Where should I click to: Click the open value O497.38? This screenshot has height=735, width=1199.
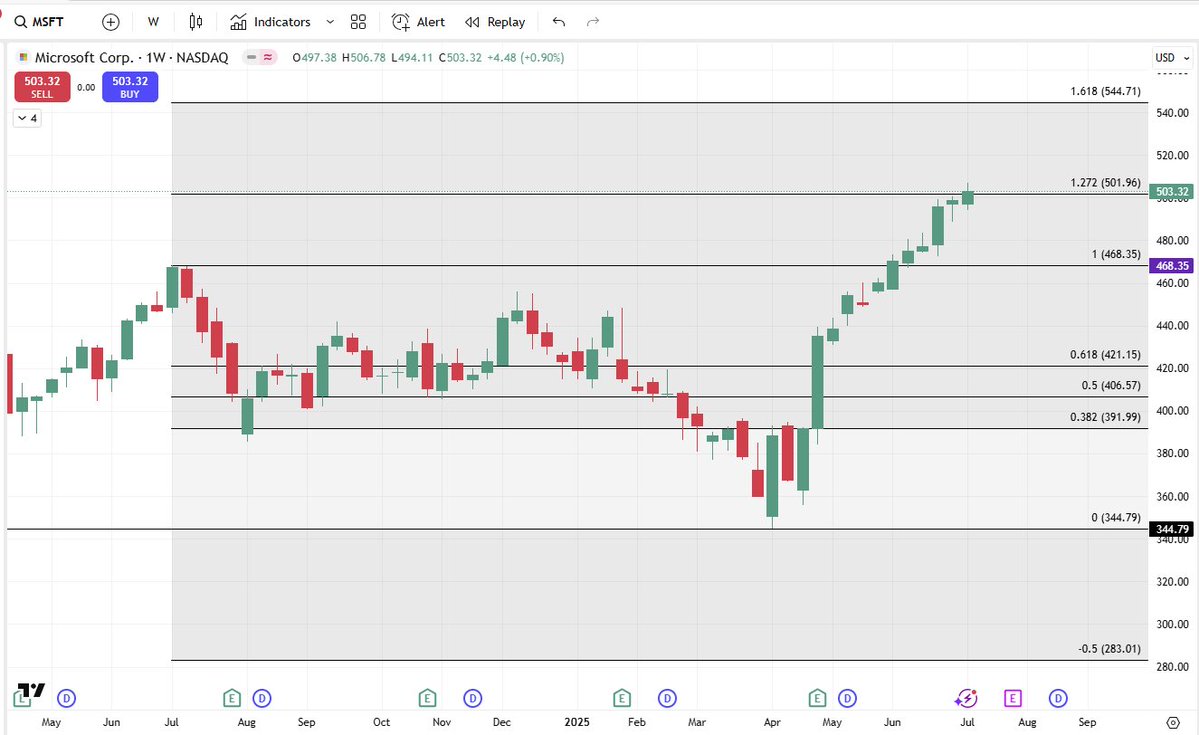314,57
